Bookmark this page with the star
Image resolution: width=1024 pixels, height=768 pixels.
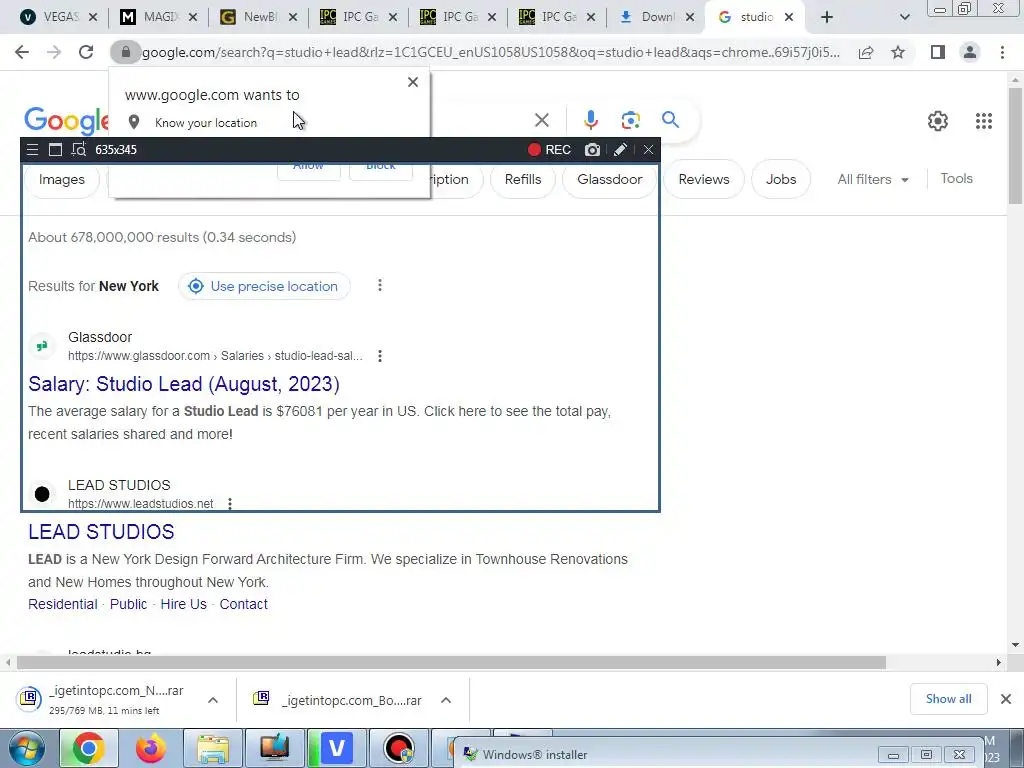(898, 52)
